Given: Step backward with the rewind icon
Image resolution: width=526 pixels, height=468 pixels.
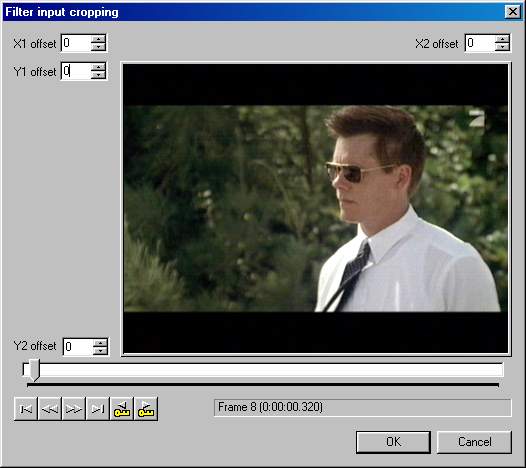Looking at the screenshot, I should point(50,409).
